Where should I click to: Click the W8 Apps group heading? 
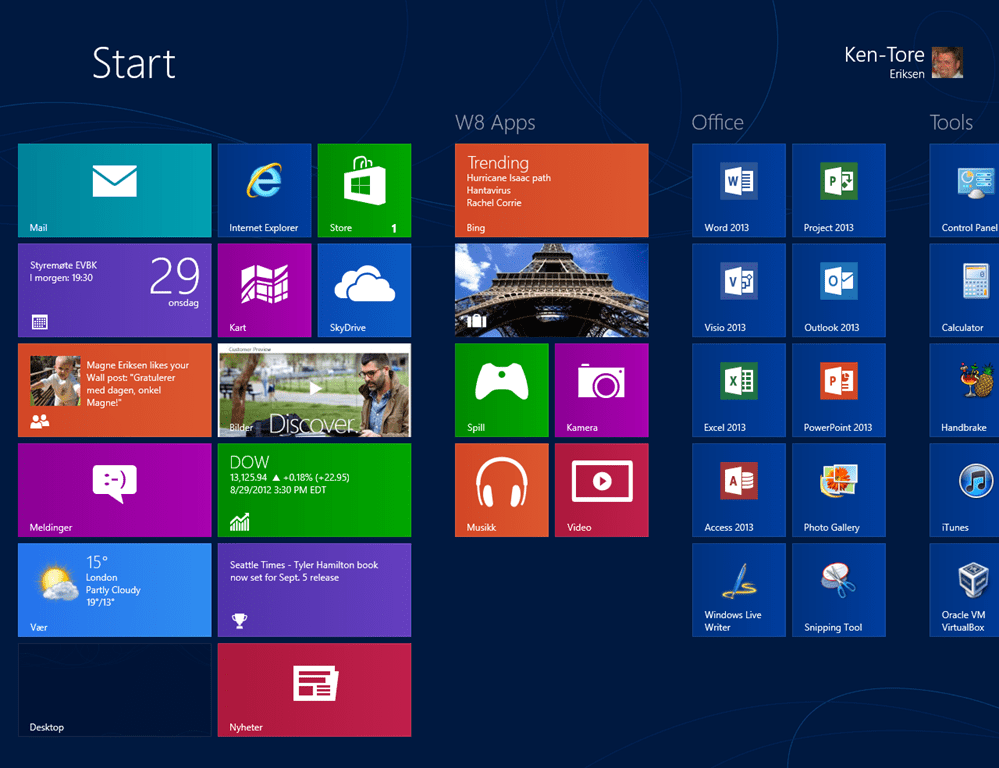[x=495, y=122]
